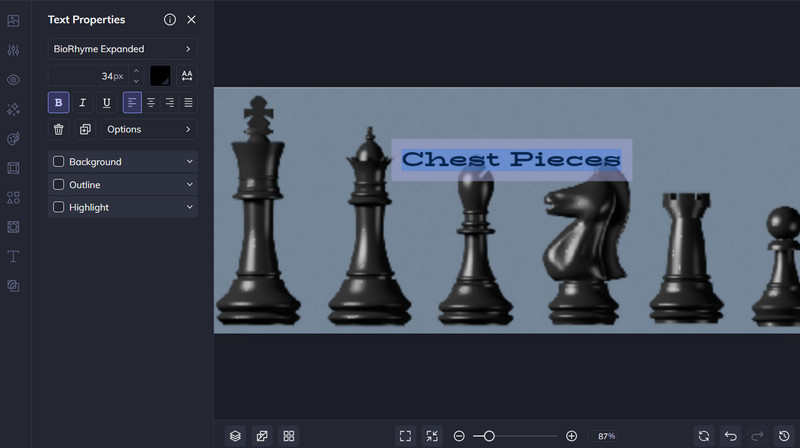800x448 pixels.
Task: Enable the Outline checkbox
Action: 59,185
